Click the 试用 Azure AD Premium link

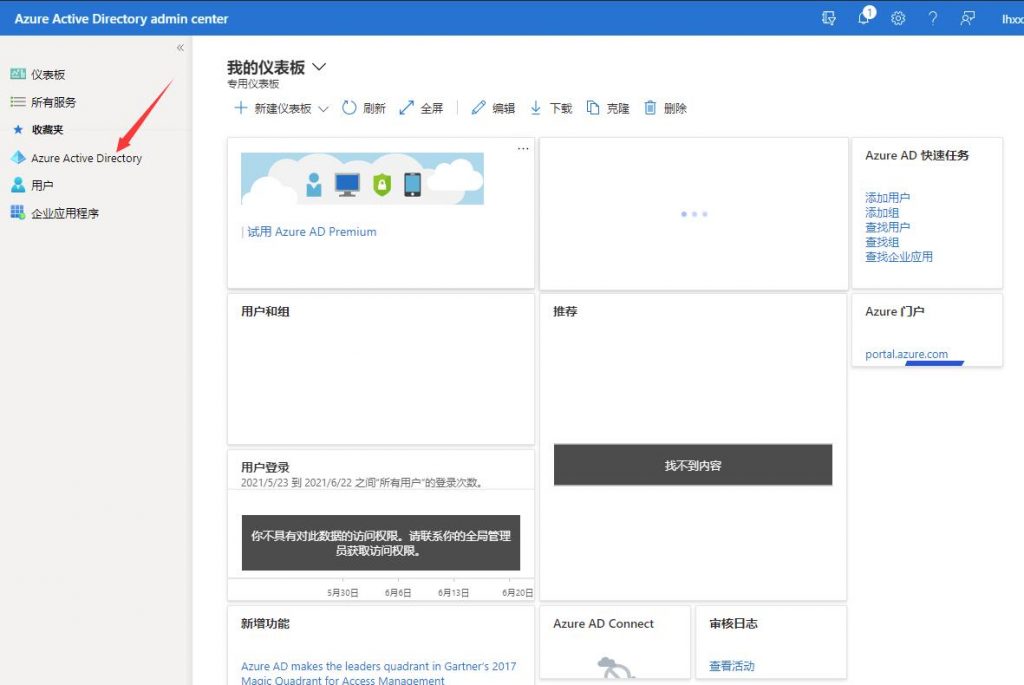(312, 232)
